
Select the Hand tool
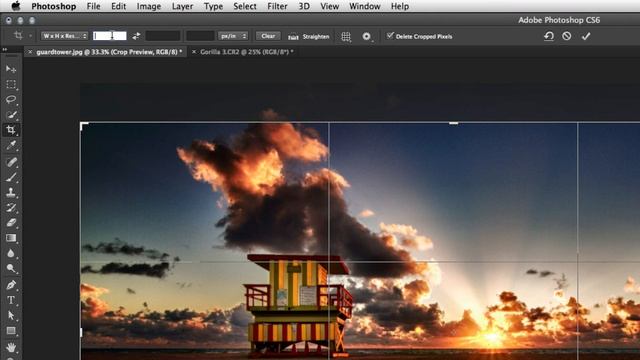(11, 347)
